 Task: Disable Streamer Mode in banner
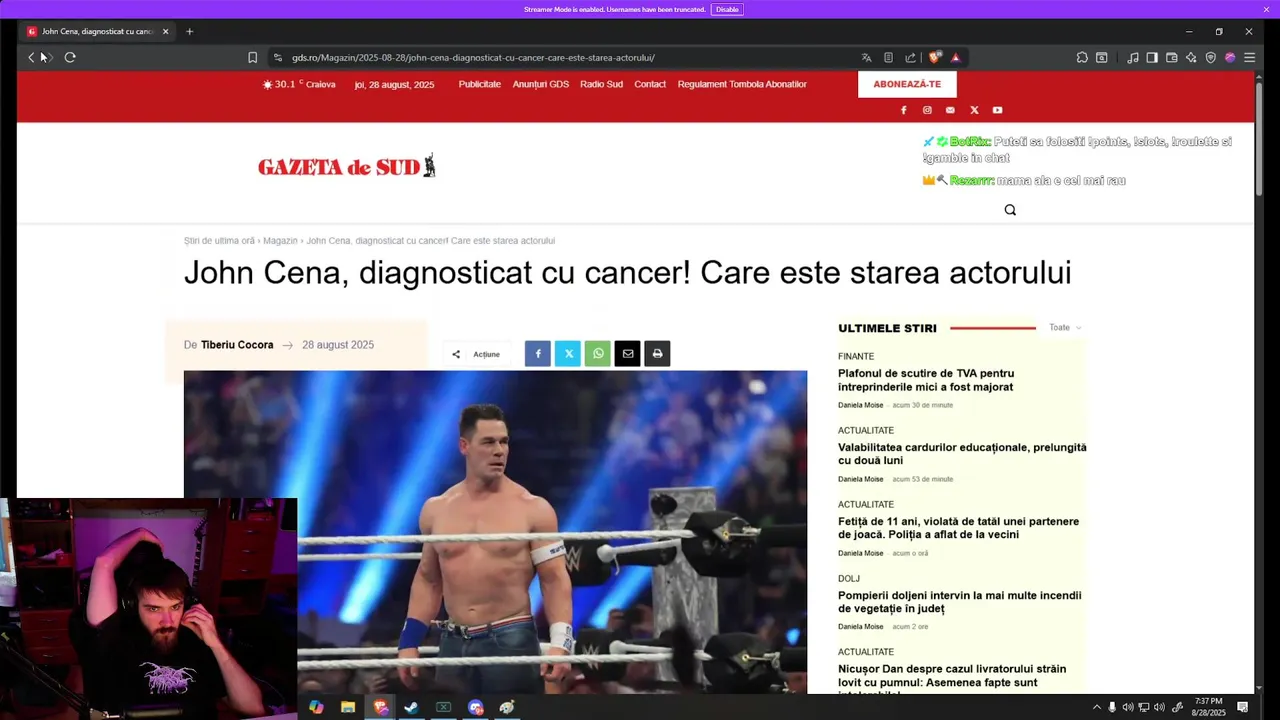[x=727, y=9]
